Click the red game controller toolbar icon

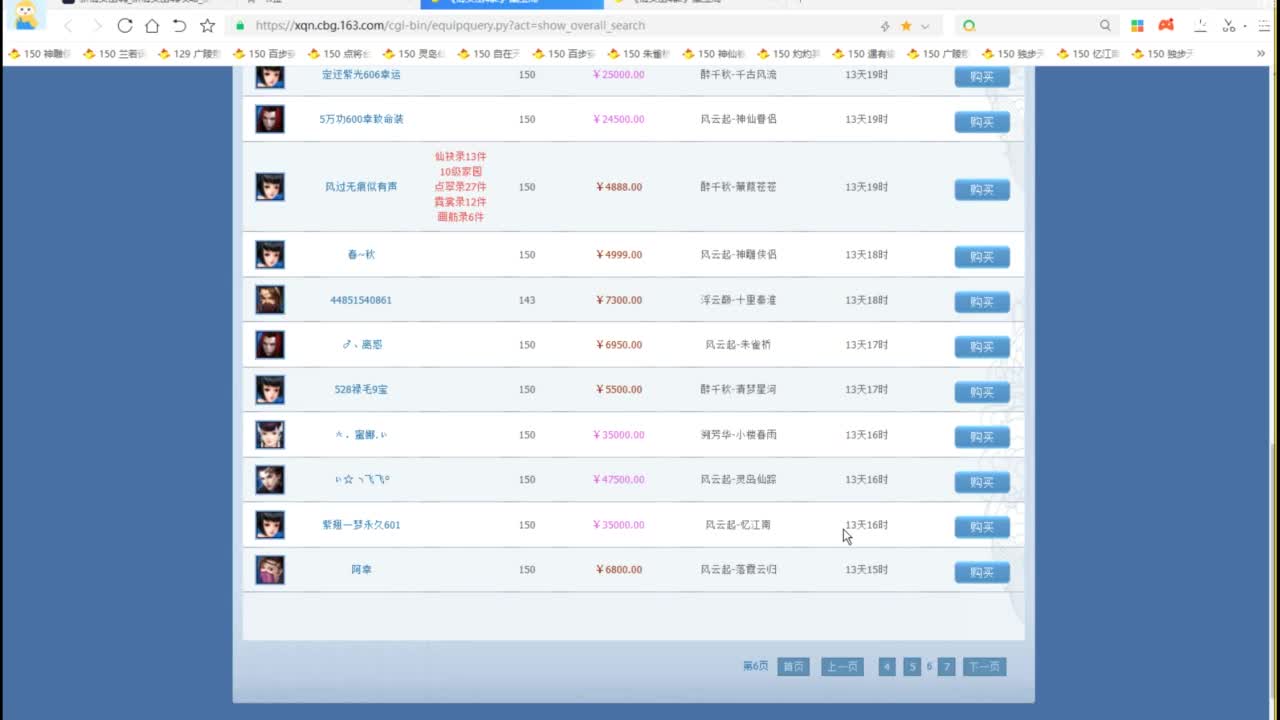(x=1166, y=26)
